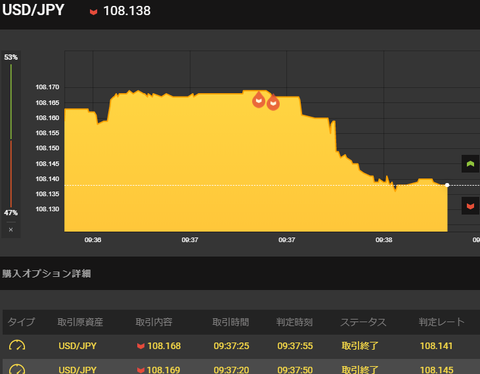This screenshot has width=480, height=374.
Task: Click USD/JPY in the 09:37:25 trade row
Action: click(x=77, y=346)
